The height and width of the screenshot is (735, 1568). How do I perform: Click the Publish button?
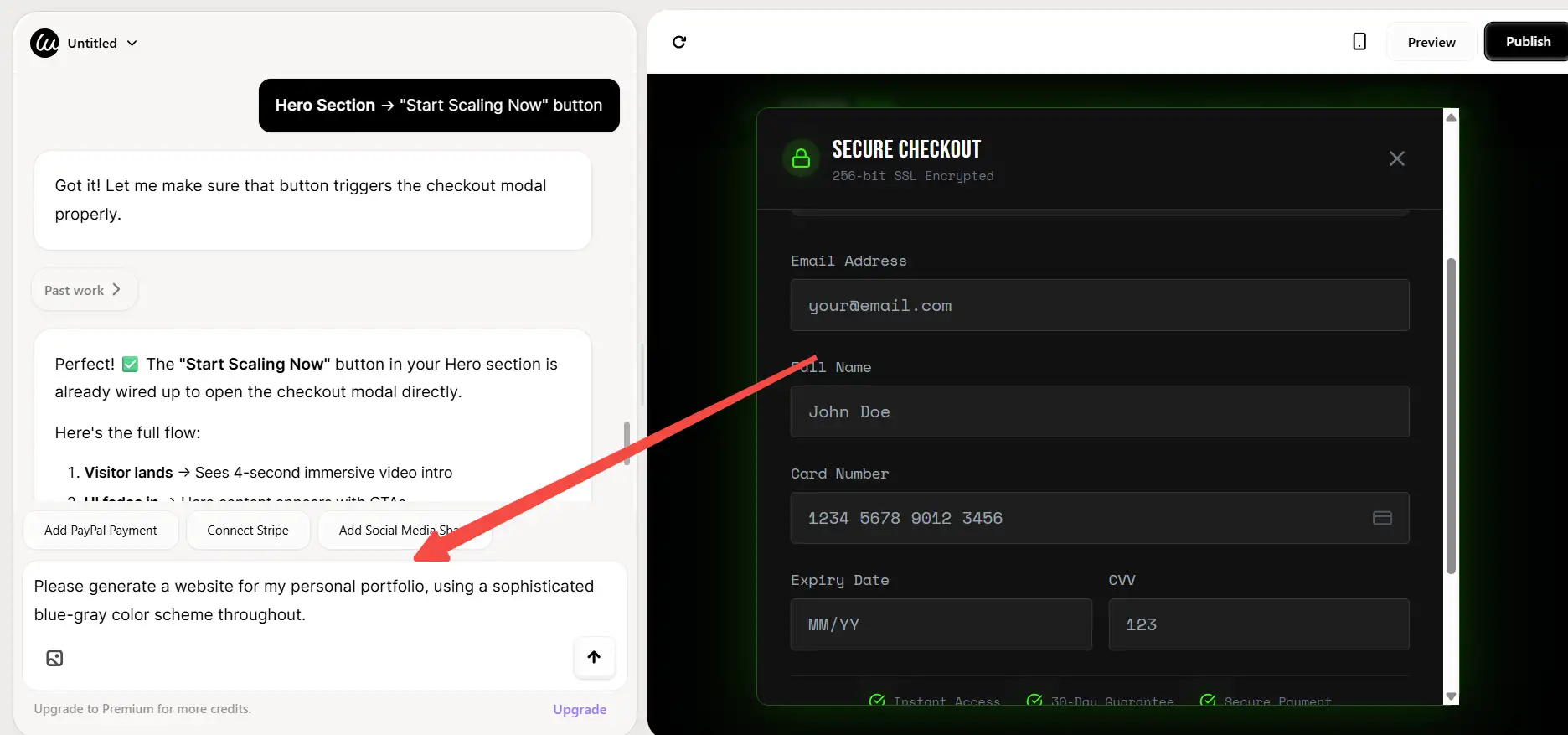(1527, 42)
